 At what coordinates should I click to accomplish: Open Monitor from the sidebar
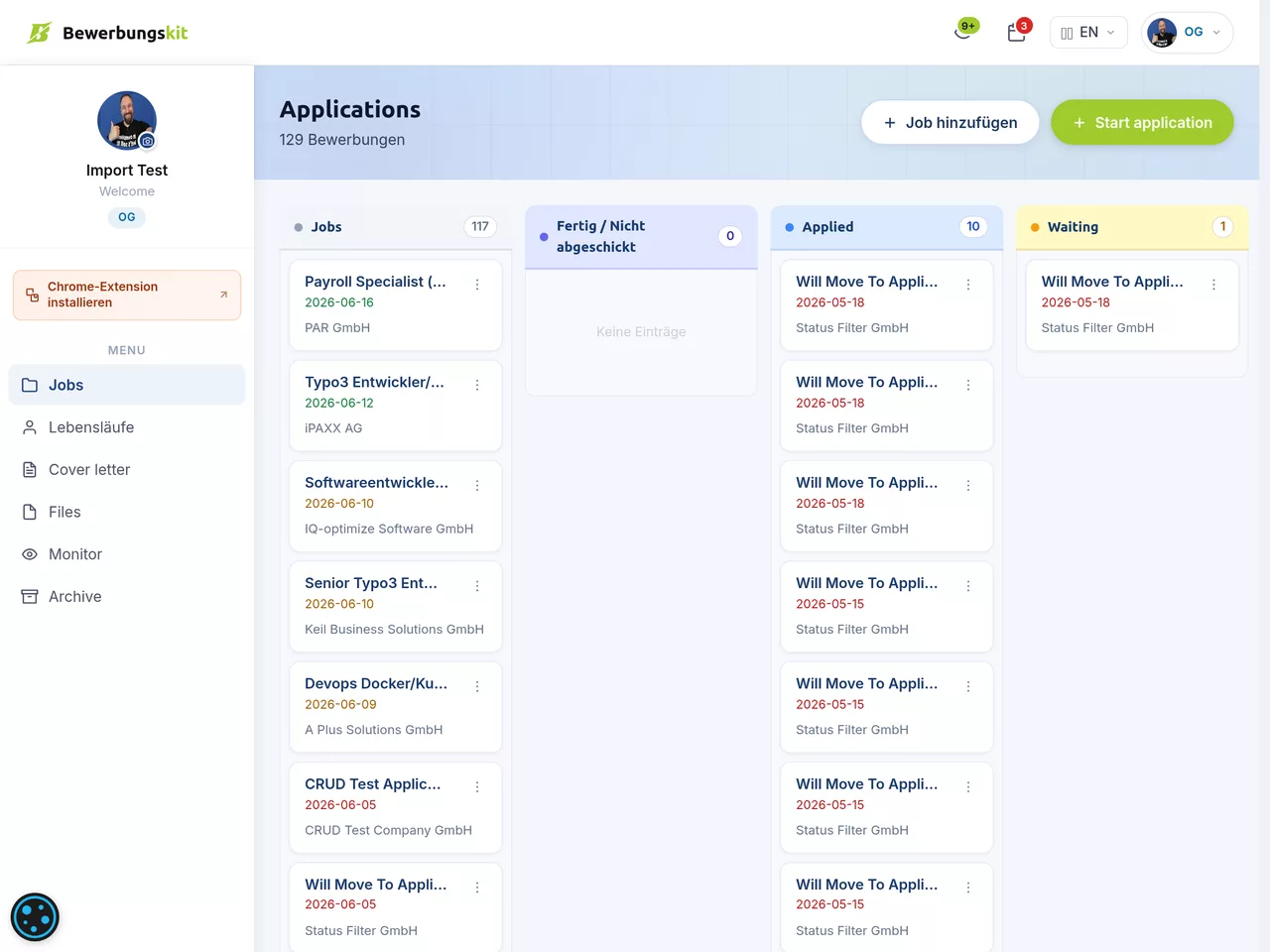[127, 554]
